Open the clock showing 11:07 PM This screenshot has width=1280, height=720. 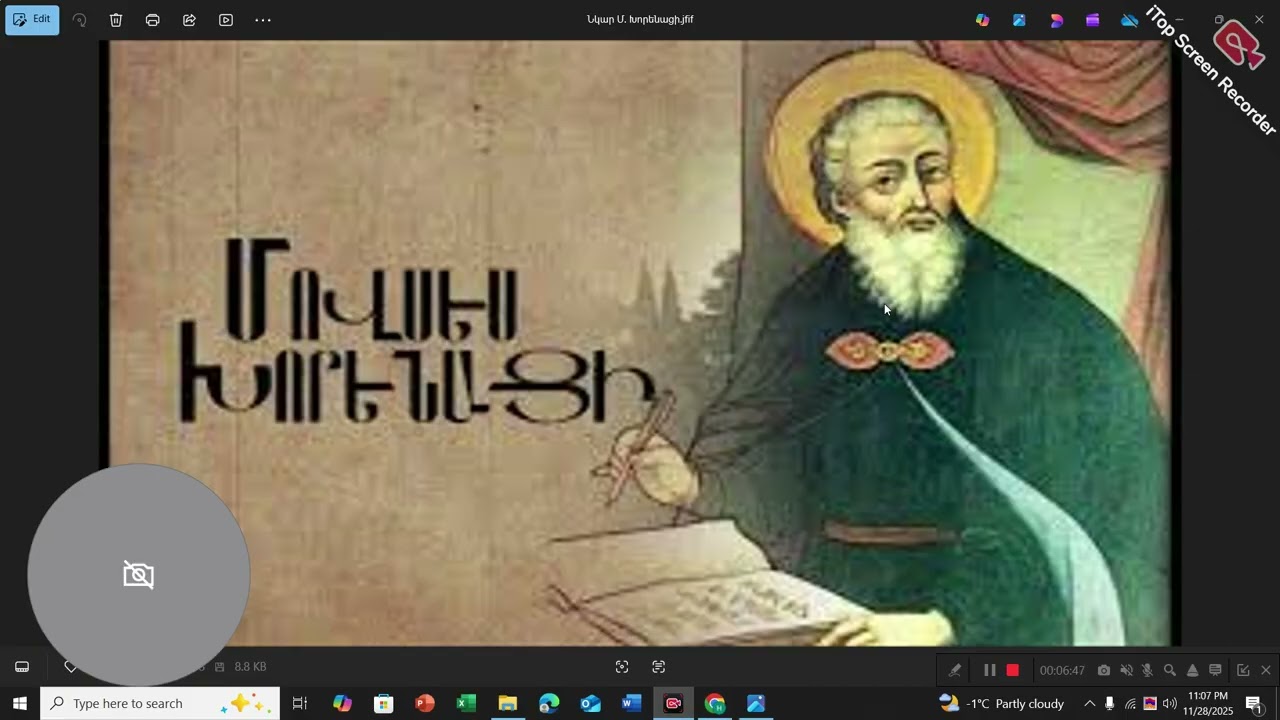1208,703
